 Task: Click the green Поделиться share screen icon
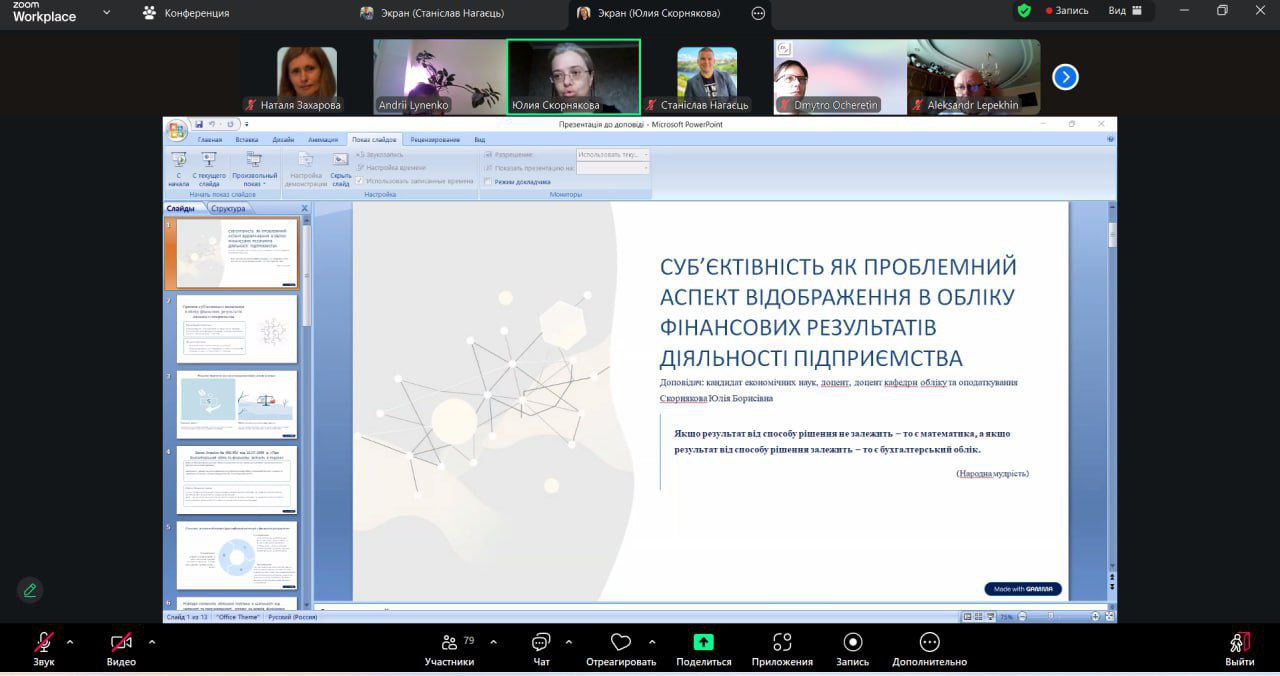(703, 642)
